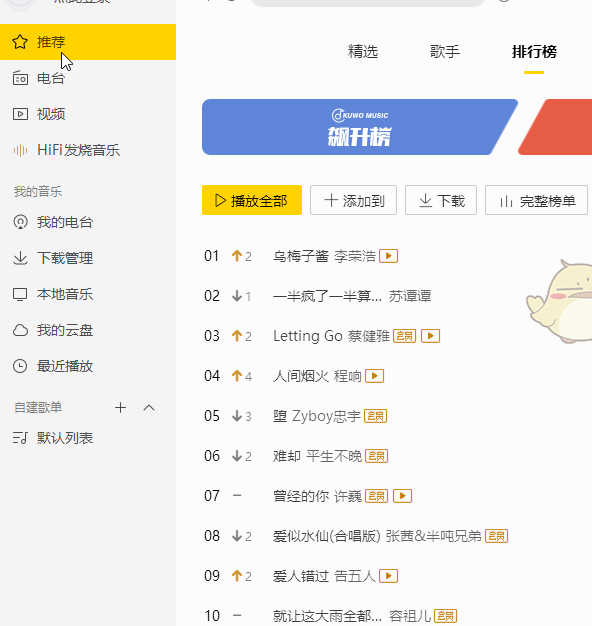592x626 pixels.
Task: Play the MV icon for 乌梅子酱
Action: pos(388,256)
